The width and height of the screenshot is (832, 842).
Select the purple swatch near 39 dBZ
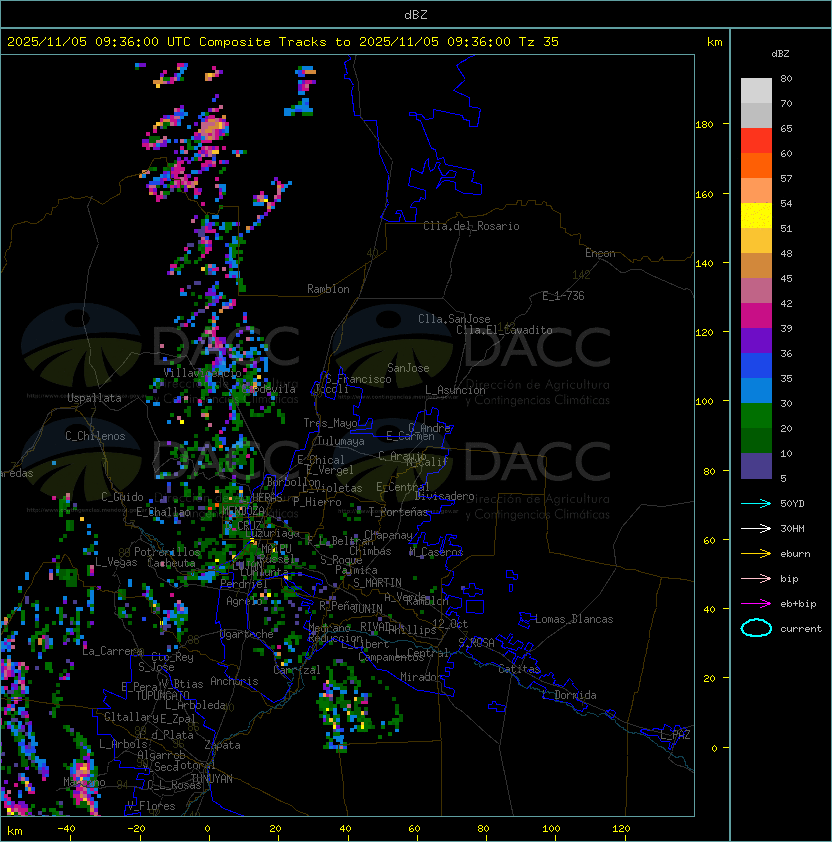pyautogui.click(x=756, y=341)
